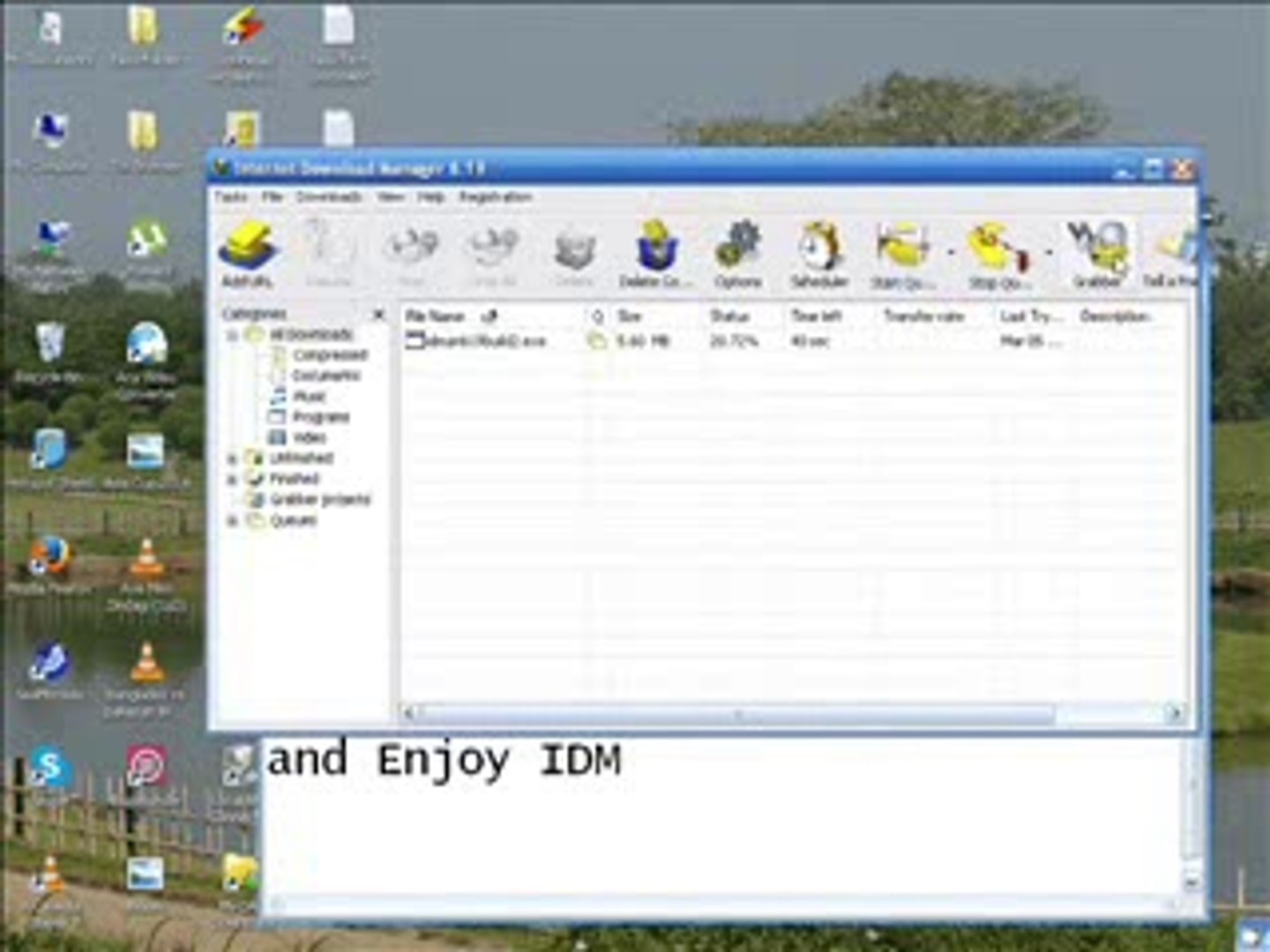Select Compressed category

coord(330,355)
